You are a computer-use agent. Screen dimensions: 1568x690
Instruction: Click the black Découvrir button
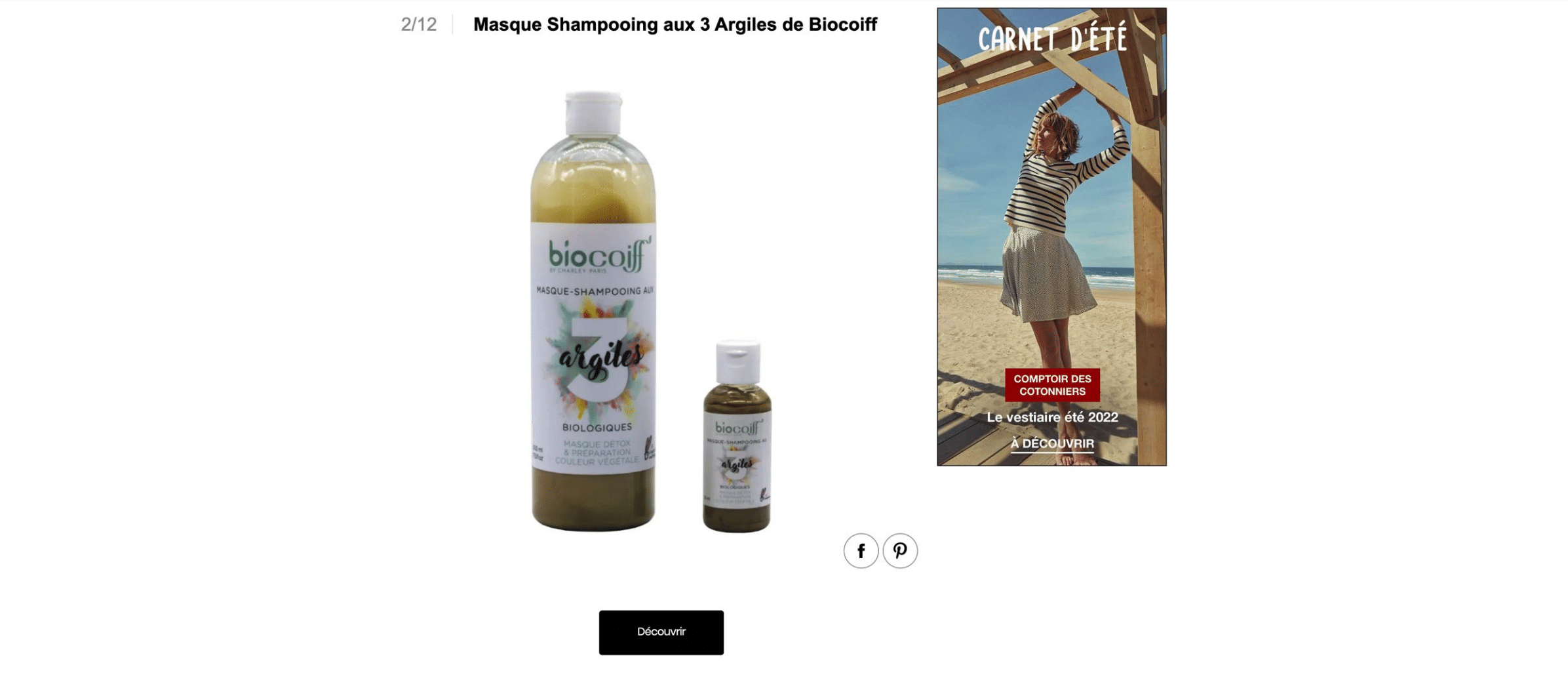(x=661, y=632)
